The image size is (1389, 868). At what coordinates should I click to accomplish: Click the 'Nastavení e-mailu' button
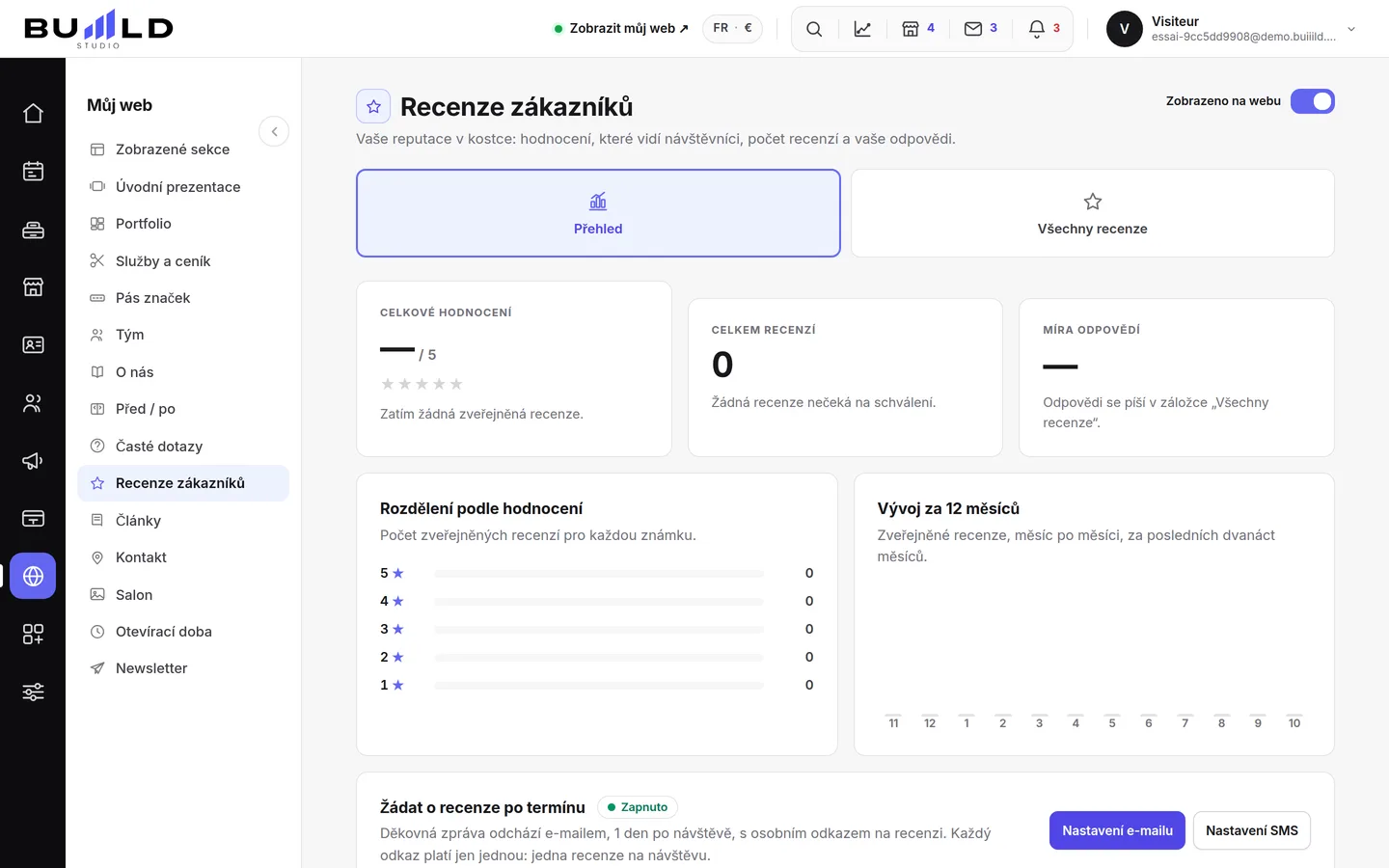(x=1117, y=830)
